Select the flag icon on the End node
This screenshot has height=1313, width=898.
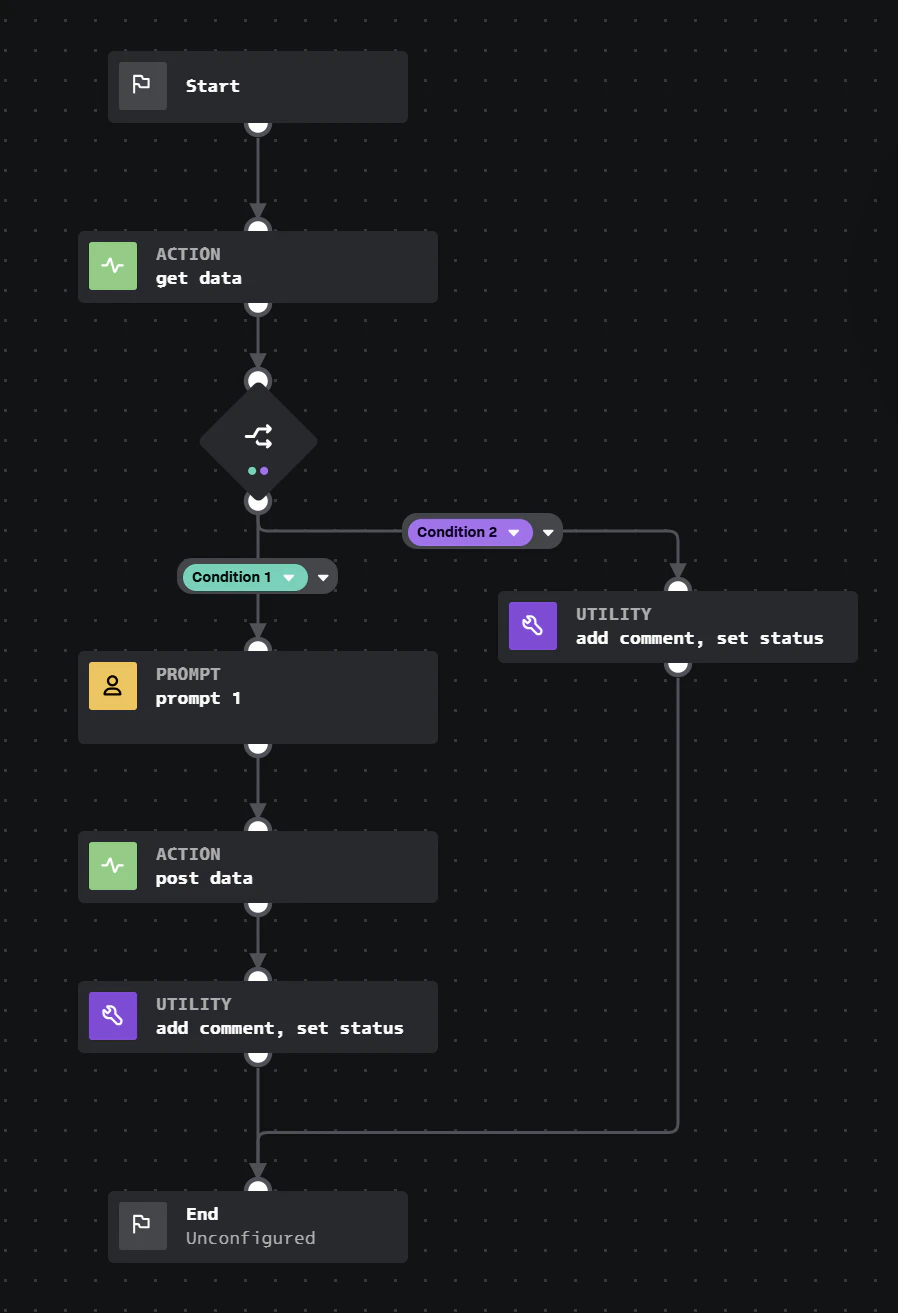[142, 1226]
